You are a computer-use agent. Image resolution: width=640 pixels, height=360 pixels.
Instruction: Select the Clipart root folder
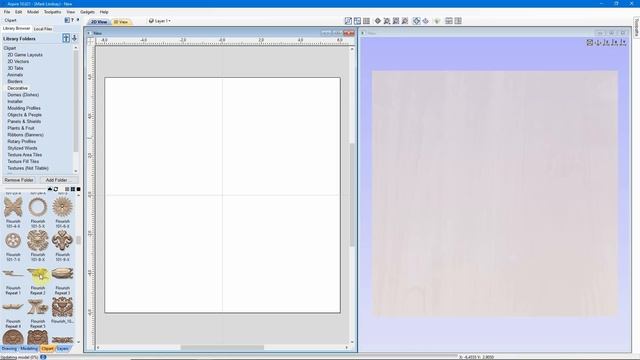(x=10, y=48)
